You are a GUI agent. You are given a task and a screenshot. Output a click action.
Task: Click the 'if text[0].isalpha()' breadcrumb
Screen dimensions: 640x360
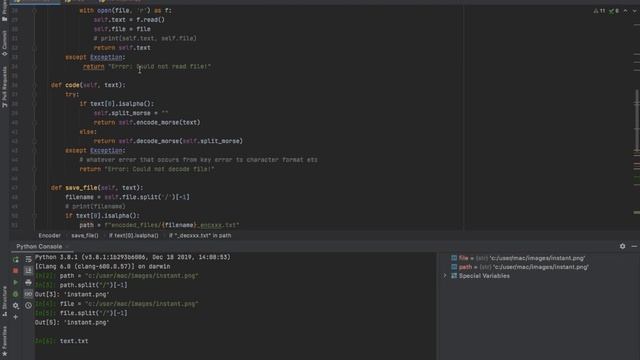coord(133,236)
